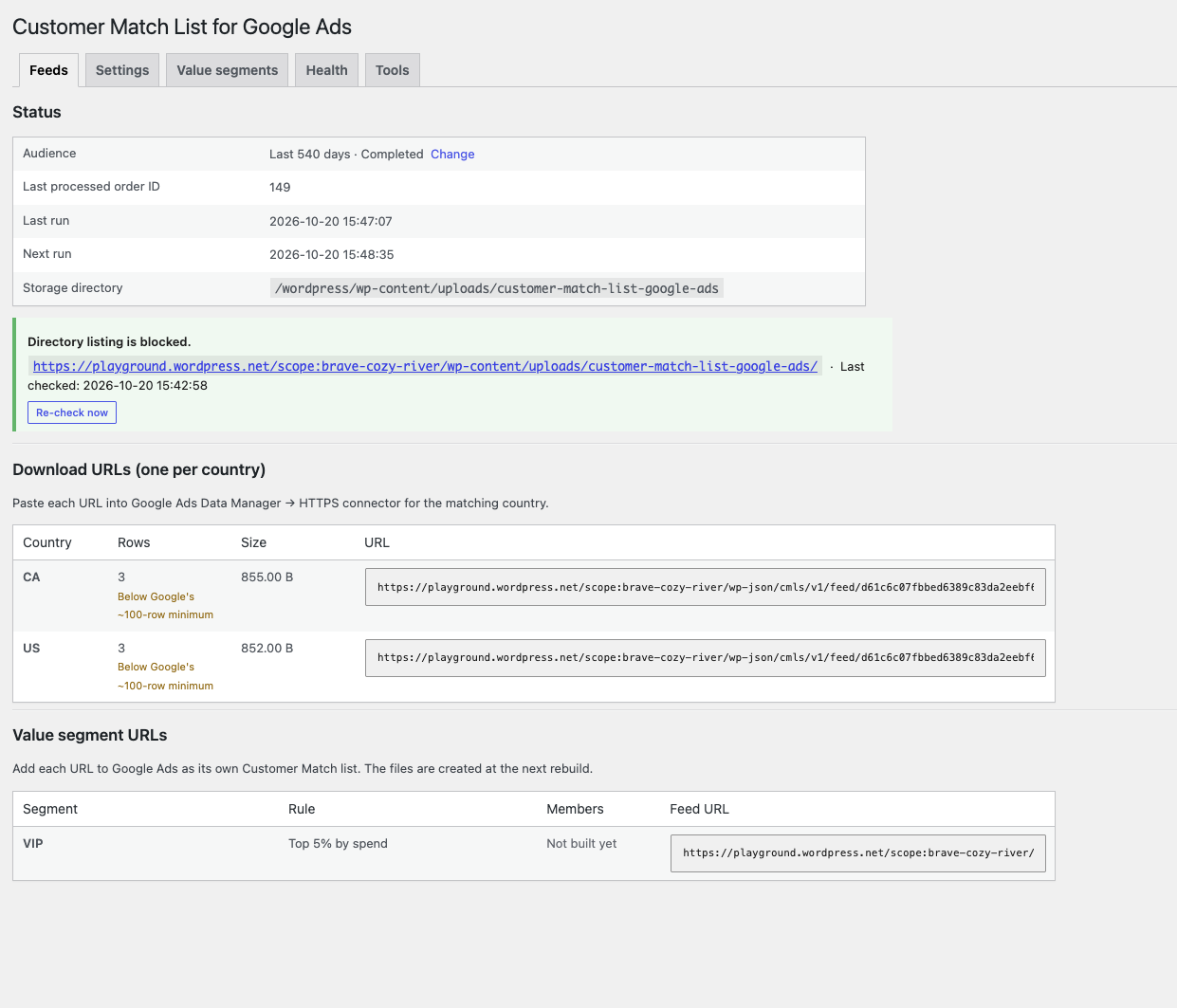
Task: Click the Last processed order ID value 149
Action: coord(280,188)
